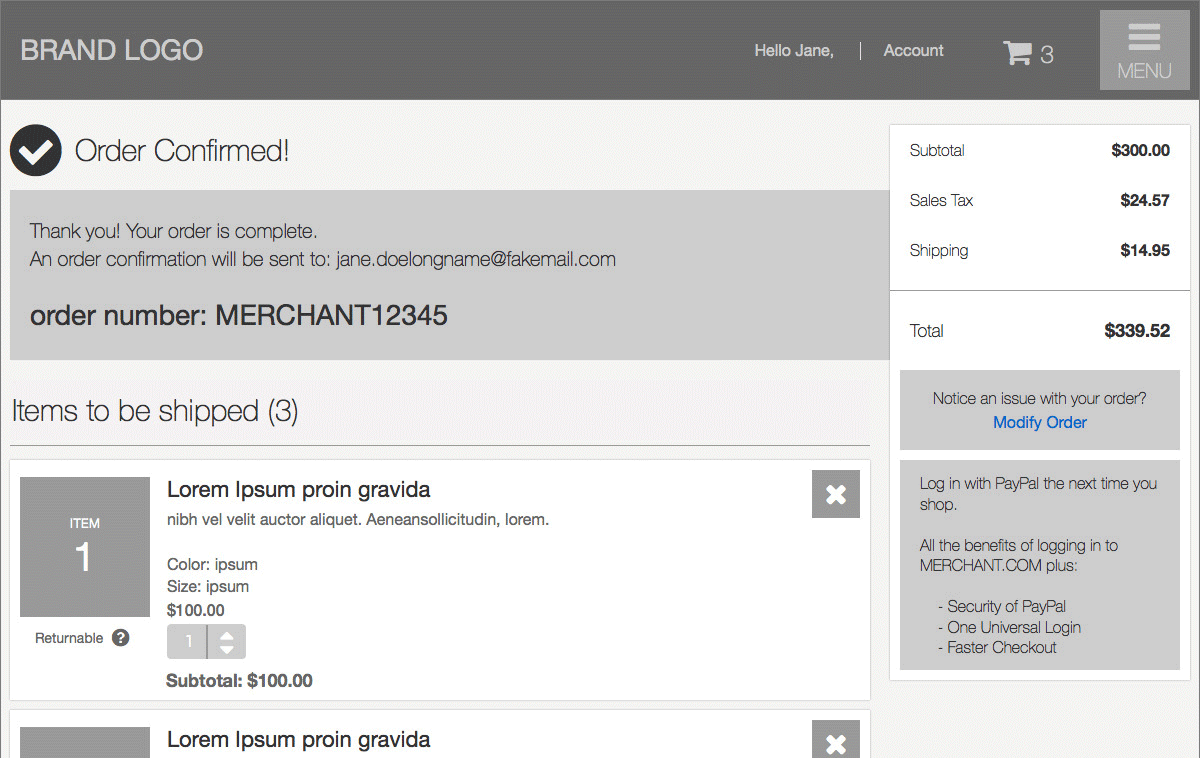
Task: Click the Hello Jane greeting
Action: 793,51
